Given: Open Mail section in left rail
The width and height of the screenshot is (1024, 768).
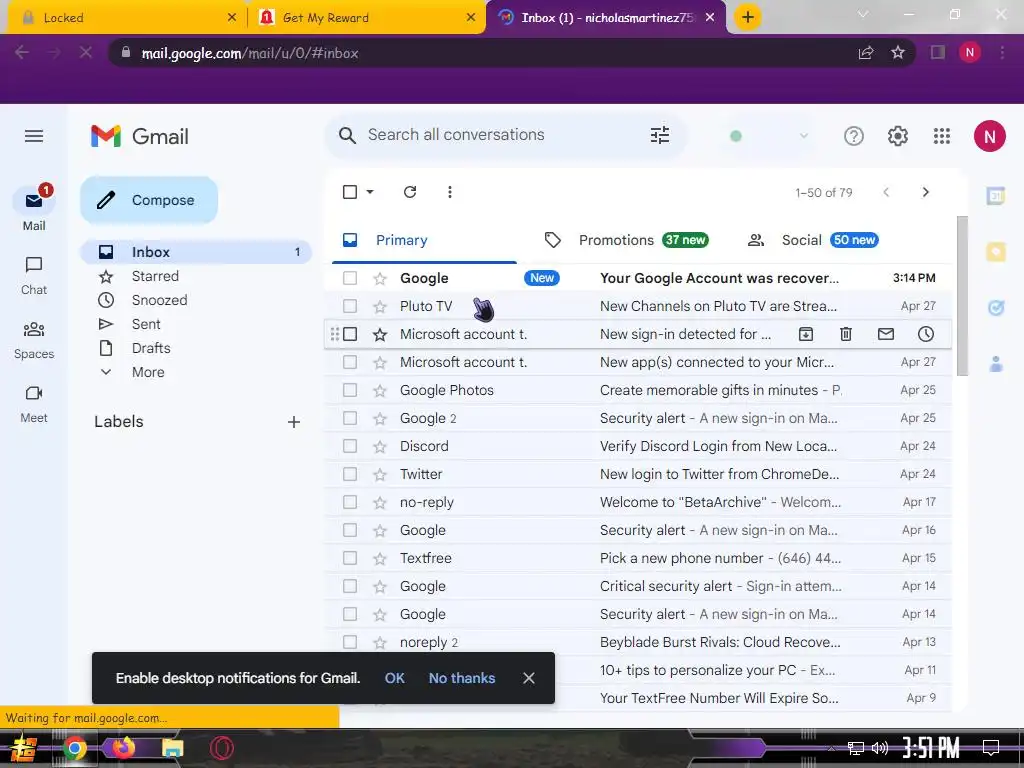Looking at the screenshot, I should [x=34, y=208].
